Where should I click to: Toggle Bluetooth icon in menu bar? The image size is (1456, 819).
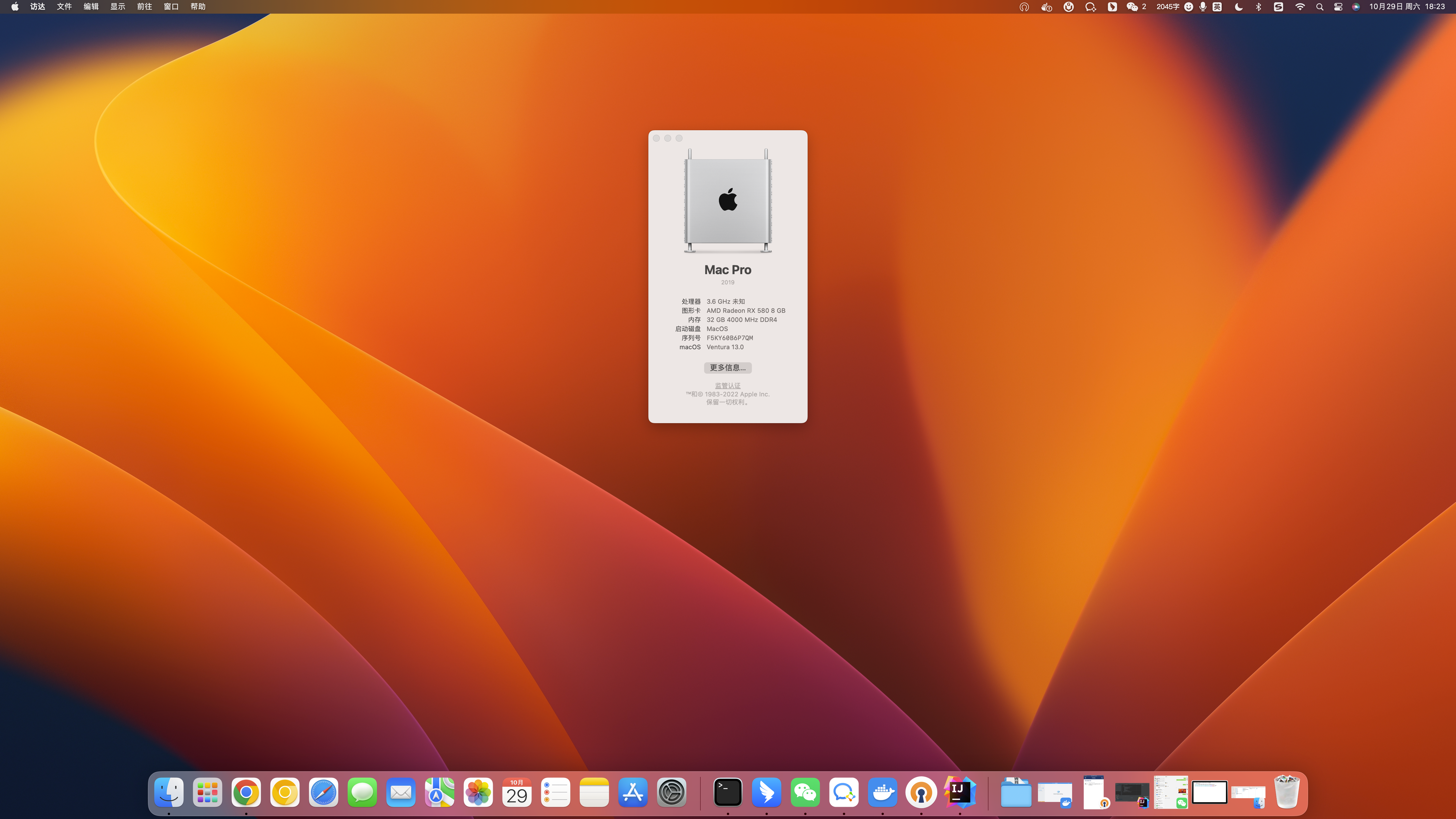1259,7
